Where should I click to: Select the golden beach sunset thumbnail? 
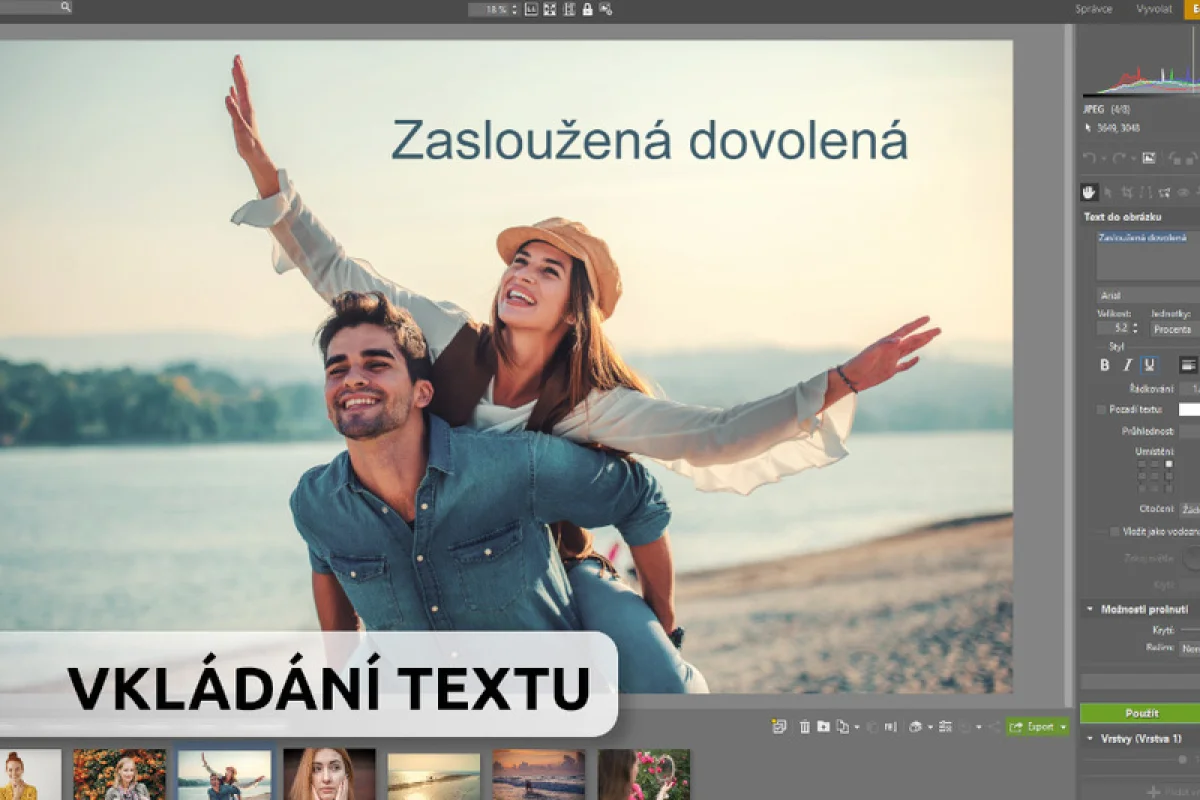pos(434,775)
